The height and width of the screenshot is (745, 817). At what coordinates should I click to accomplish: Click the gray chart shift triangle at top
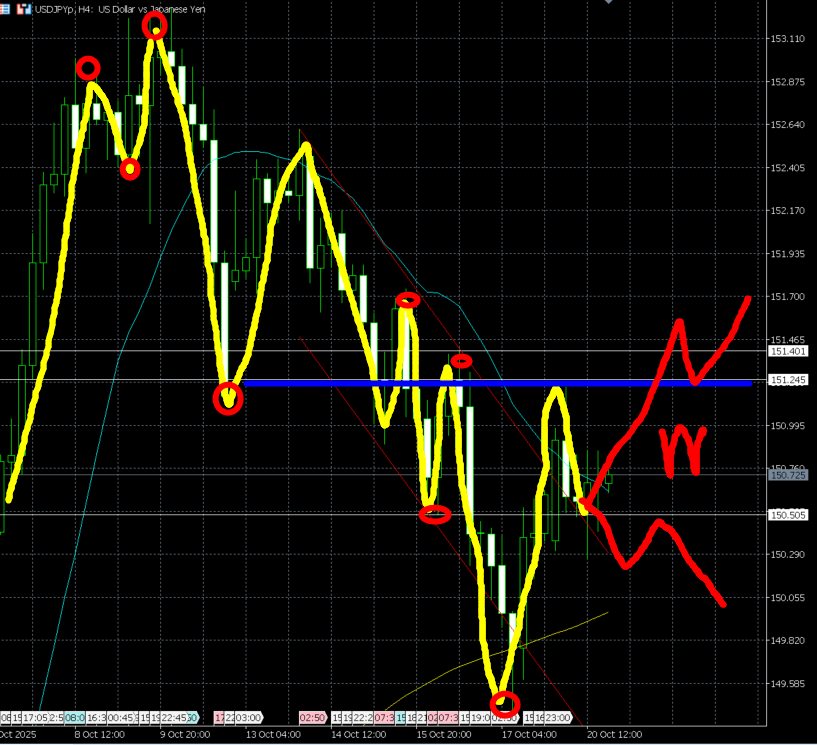pyautogui.click(x=609, y=3)
